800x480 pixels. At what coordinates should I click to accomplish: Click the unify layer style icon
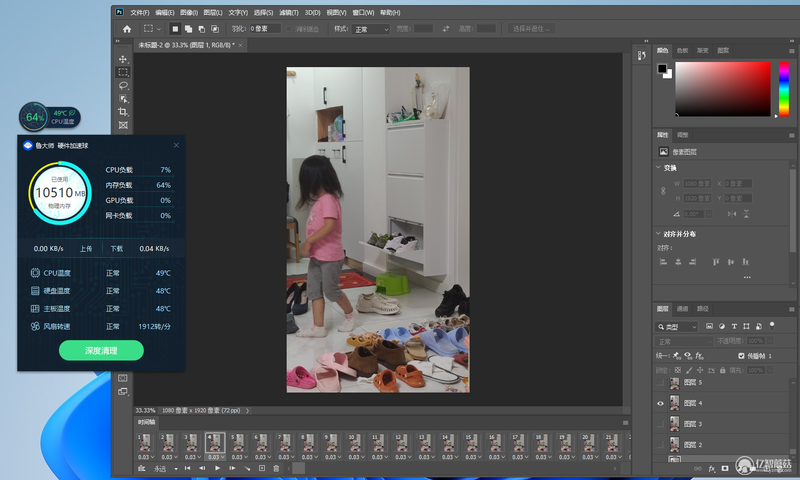point(699,356)
